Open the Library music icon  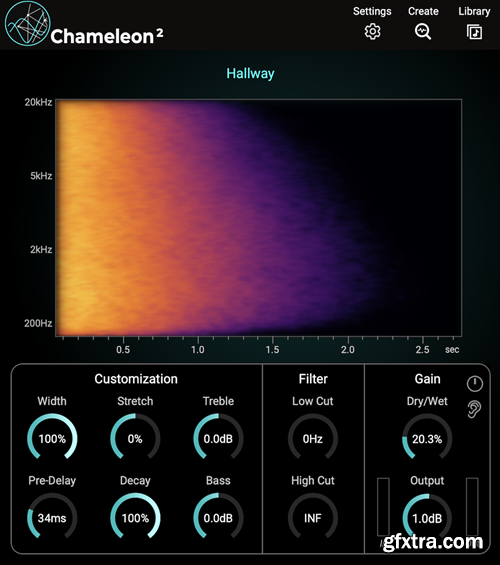(474, 32)
